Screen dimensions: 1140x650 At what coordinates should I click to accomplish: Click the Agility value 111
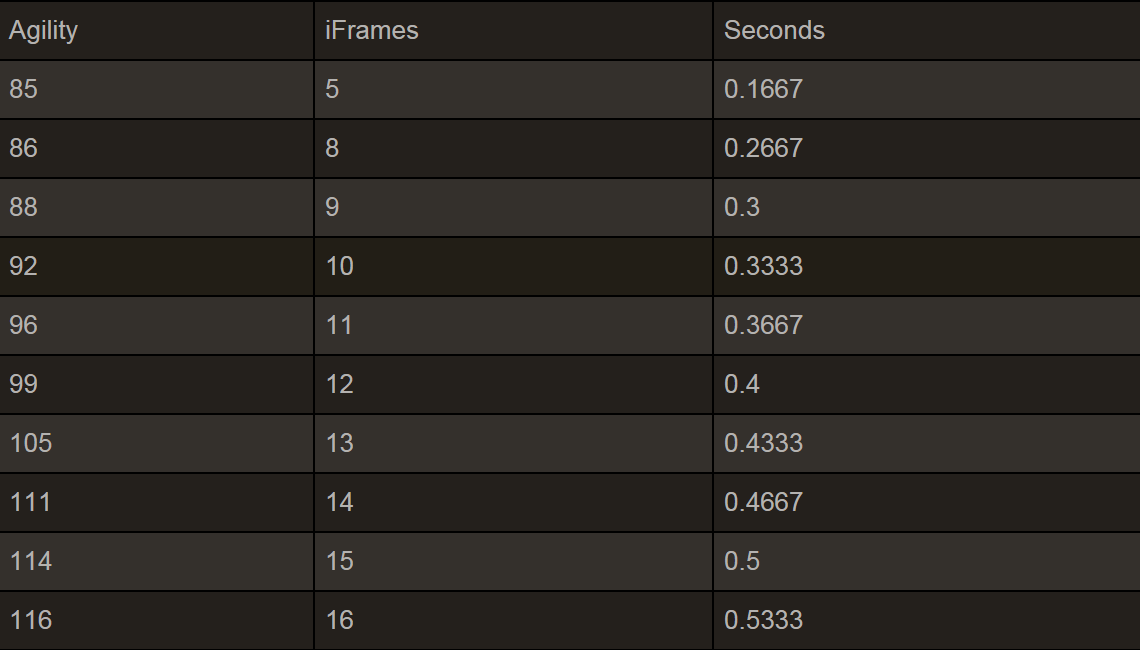pyautogui.click(x=31, y=503)
